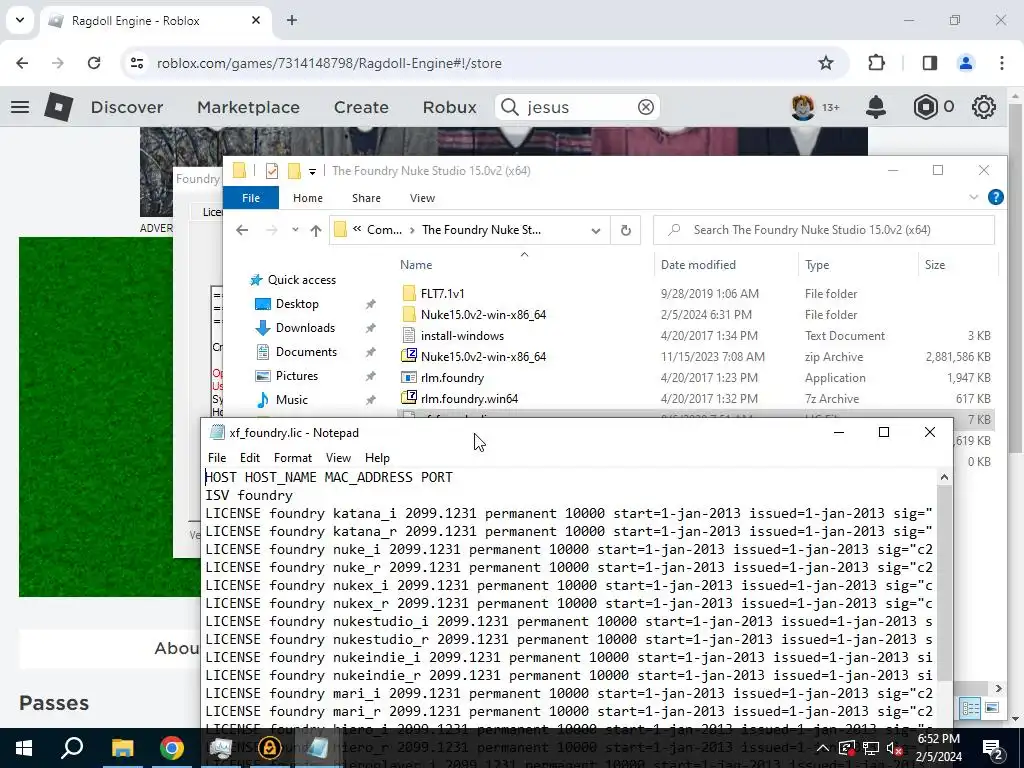This screenshot has width=1024, height=768.
Task: Close the Ragdoll Engine Roblox tab
Action: coord(256,20)
